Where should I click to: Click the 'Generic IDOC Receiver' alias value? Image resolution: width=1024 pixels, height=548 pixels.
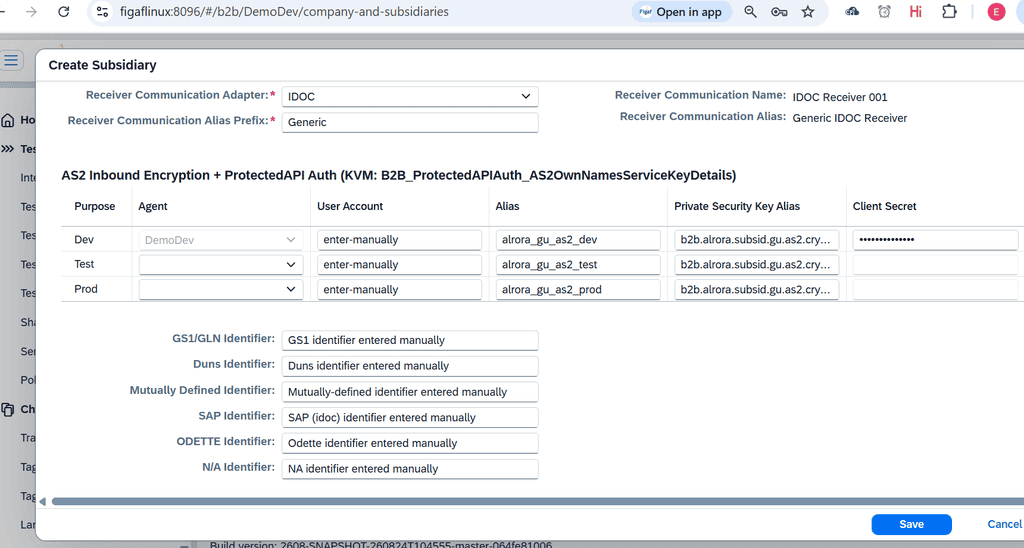(850, 118)
